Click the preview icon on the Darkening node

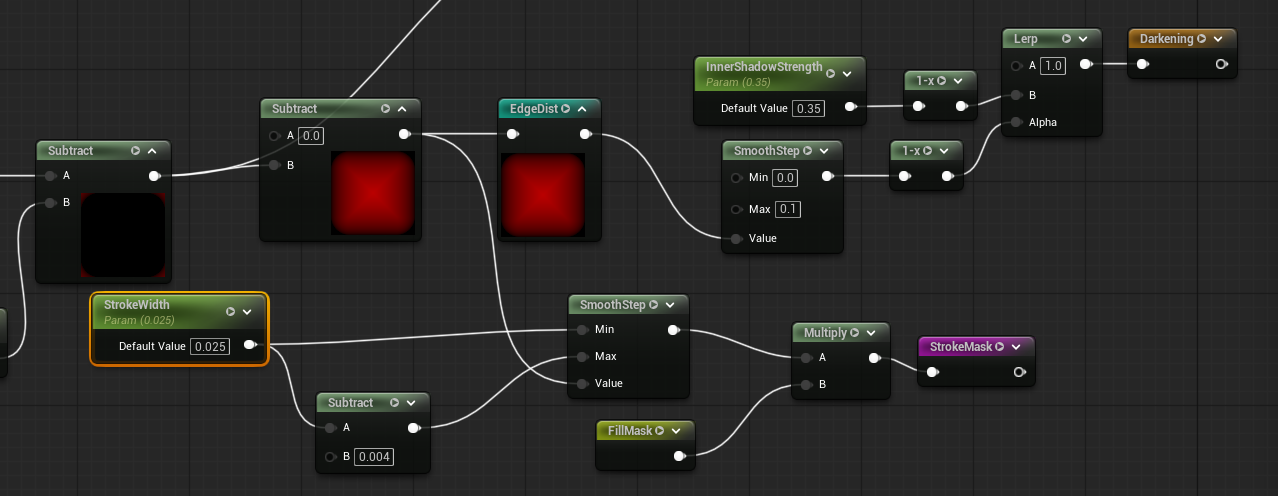coord(1202,39)
